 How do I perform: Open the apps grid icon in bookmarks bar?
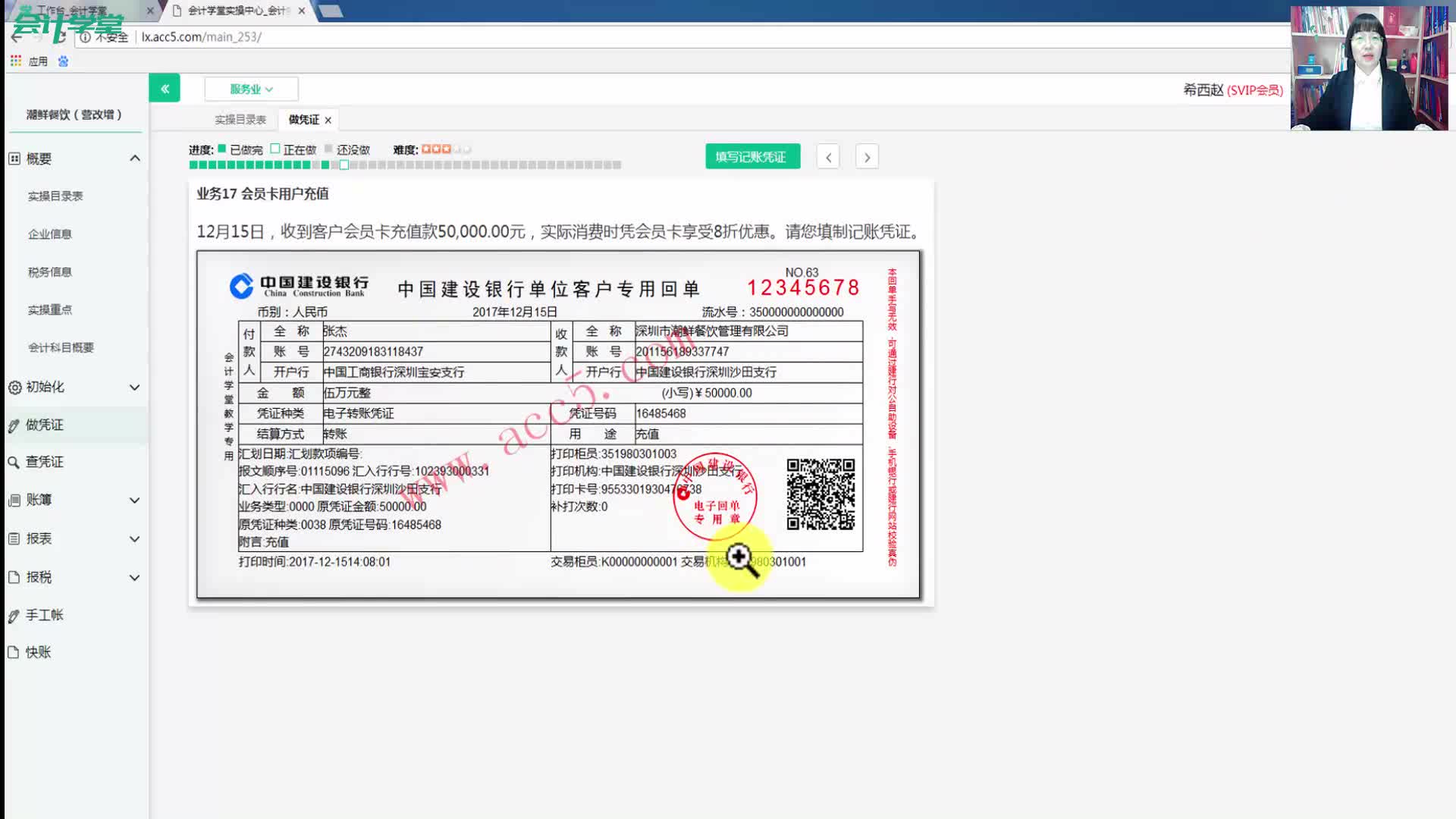tap(16, 61)
